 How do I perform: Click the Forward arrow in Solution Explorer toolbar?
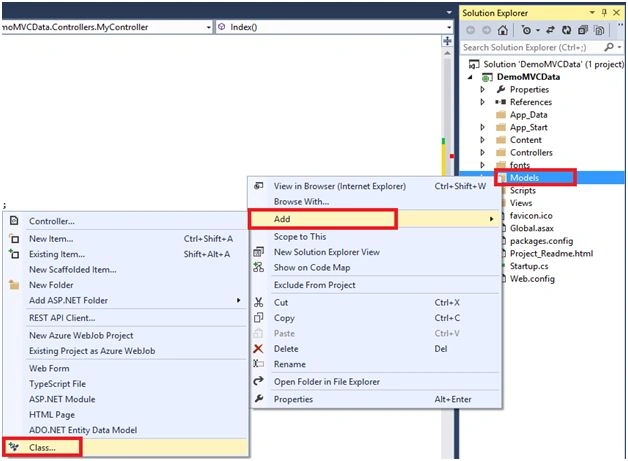coord(486,30)
